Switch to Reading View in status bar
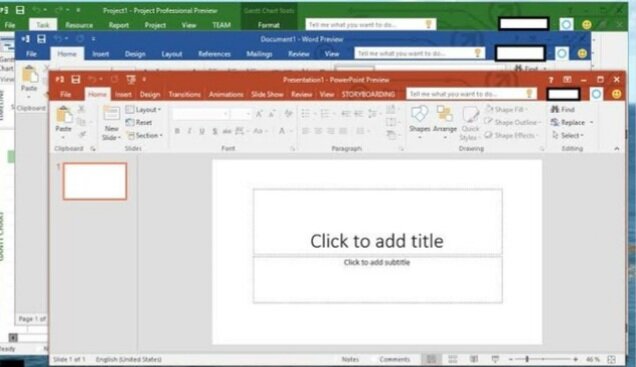The image size is (636, 367). (x=474, y=359)
